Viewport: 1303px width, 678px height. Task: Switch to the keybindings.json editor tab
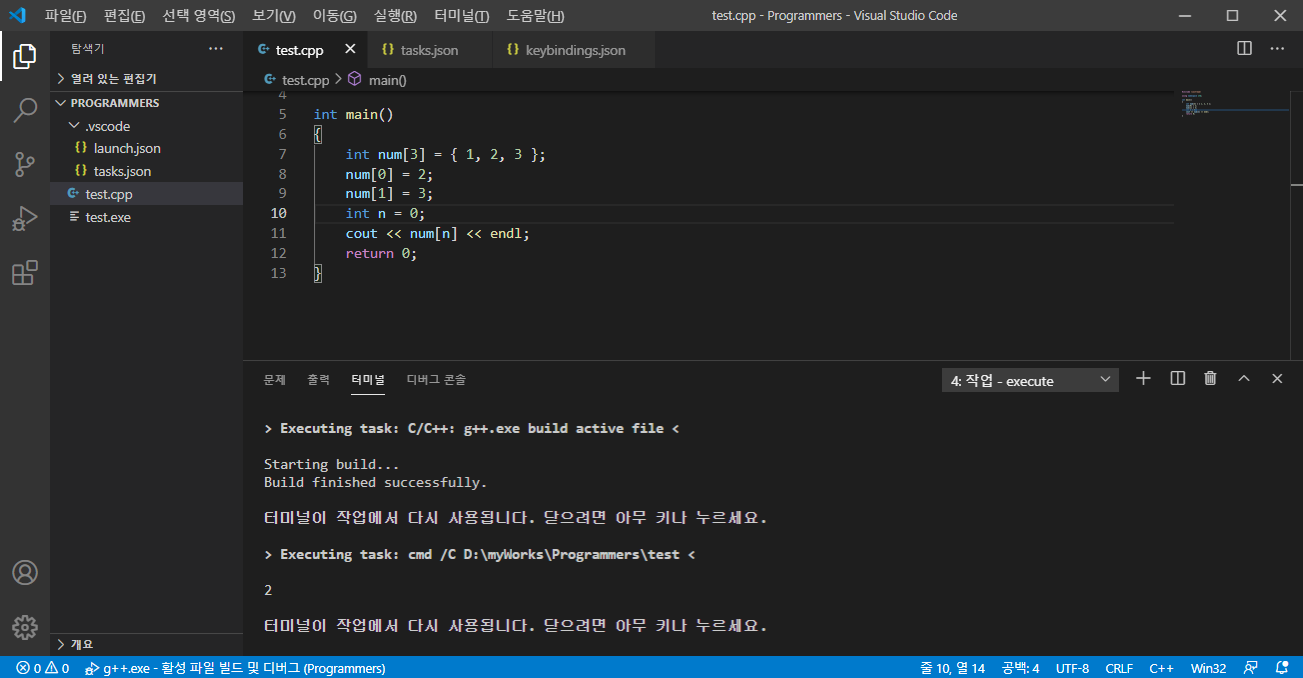(x=574, y=49)
